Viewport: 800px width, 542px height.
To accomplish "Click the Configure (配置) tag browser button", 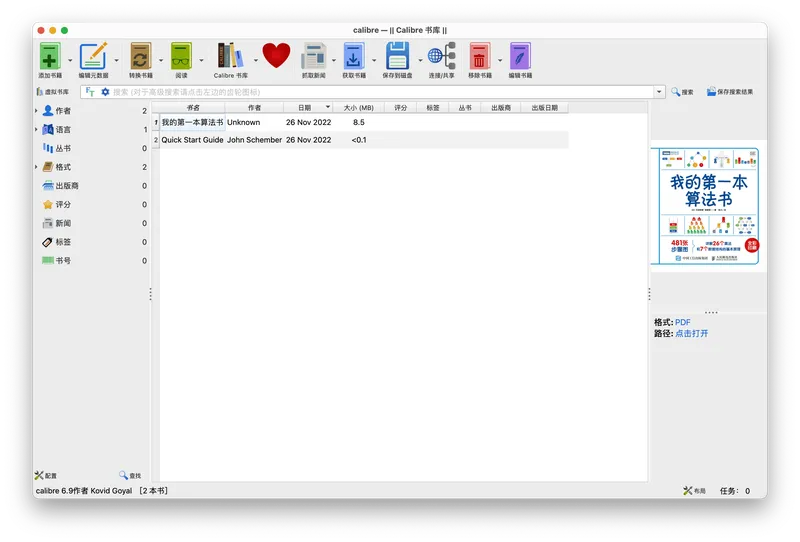I will (x=45, y=476).
